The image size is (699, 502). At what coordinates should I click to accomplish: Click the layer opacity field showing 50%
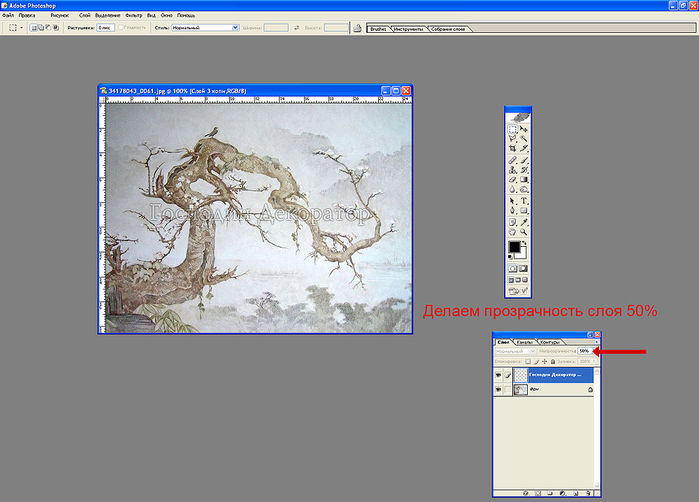tap(583, 352)
